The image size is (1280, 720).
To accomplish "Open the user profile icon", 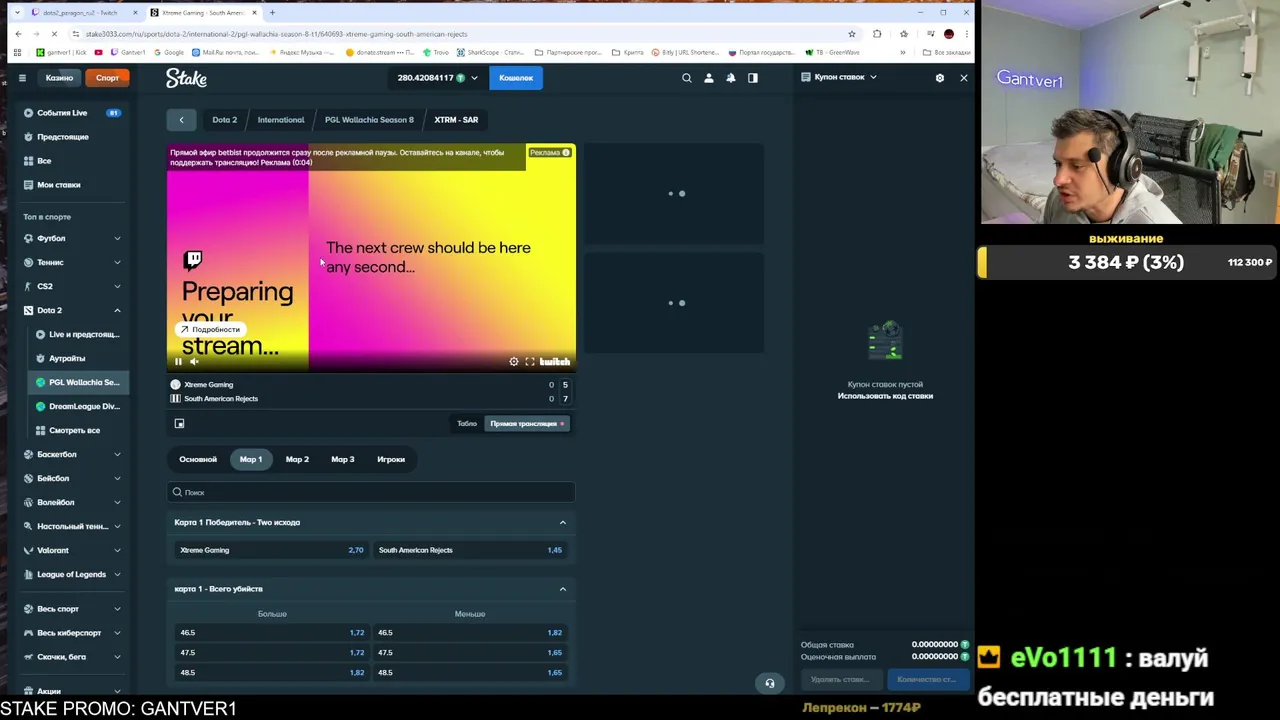I will 708,78.
